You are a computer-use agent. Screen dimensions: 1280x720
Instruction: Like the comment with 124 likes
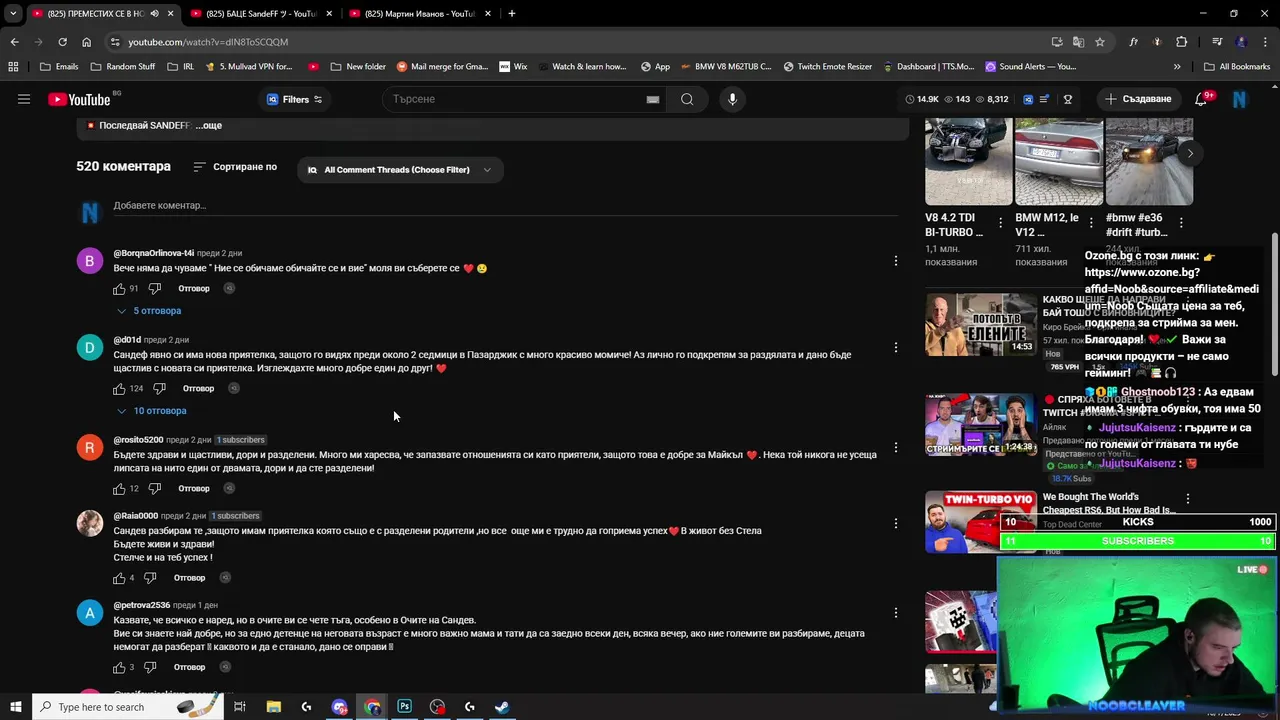coord(119,389)
